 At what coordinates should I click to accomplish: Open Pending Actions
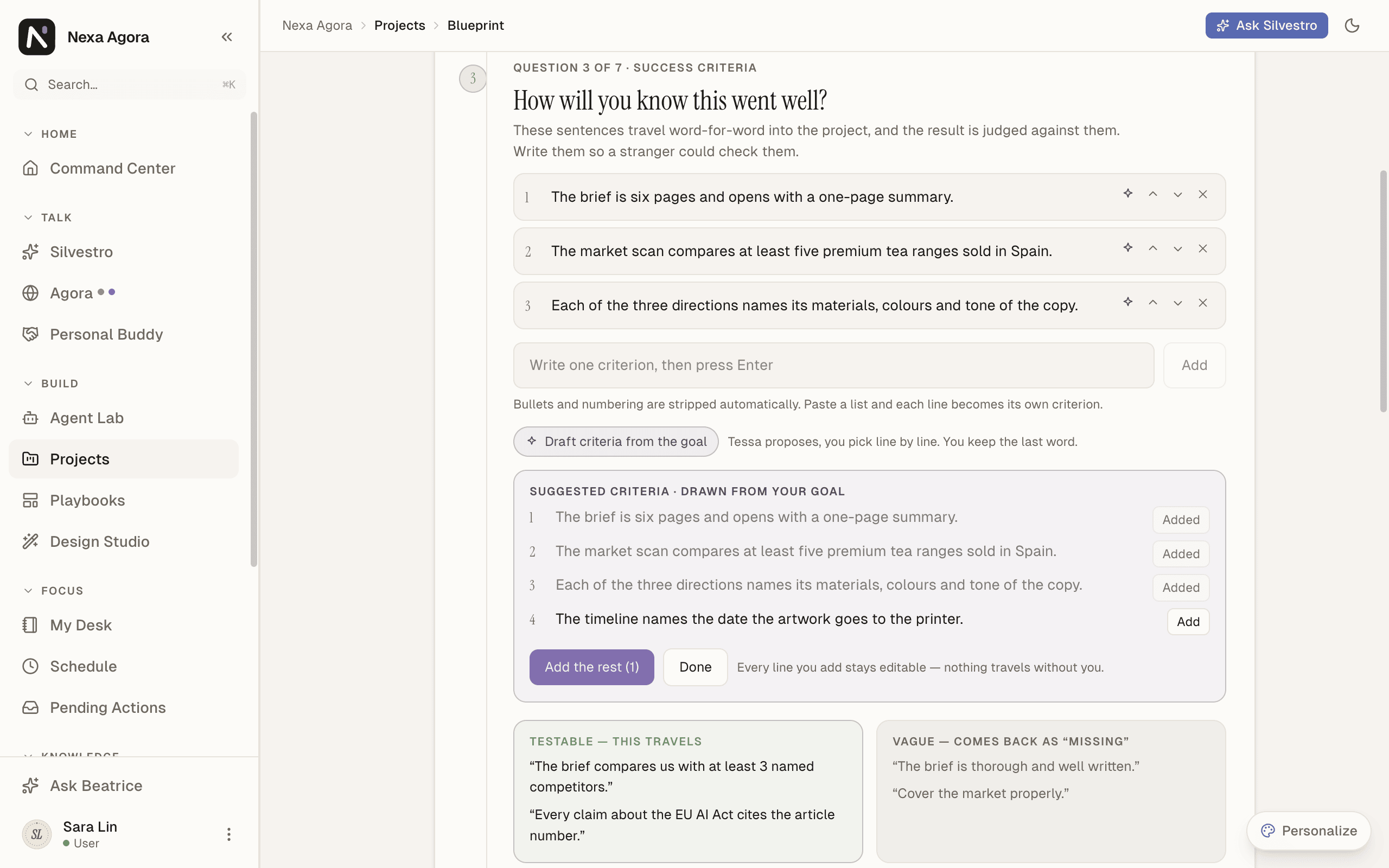tap(123, 707)
